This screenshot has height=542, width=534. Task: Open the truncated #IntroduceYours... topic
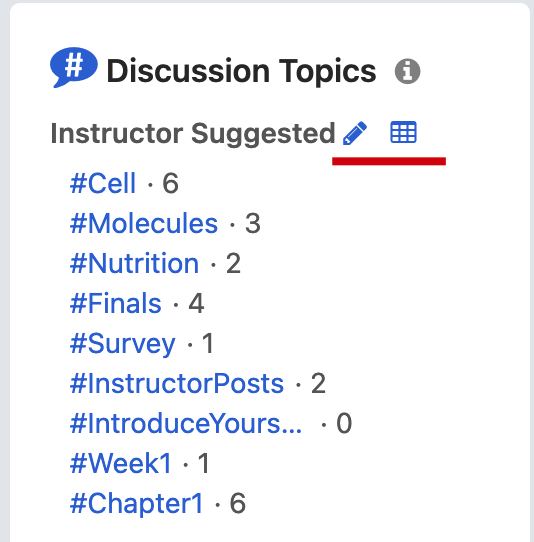(186, 424)
